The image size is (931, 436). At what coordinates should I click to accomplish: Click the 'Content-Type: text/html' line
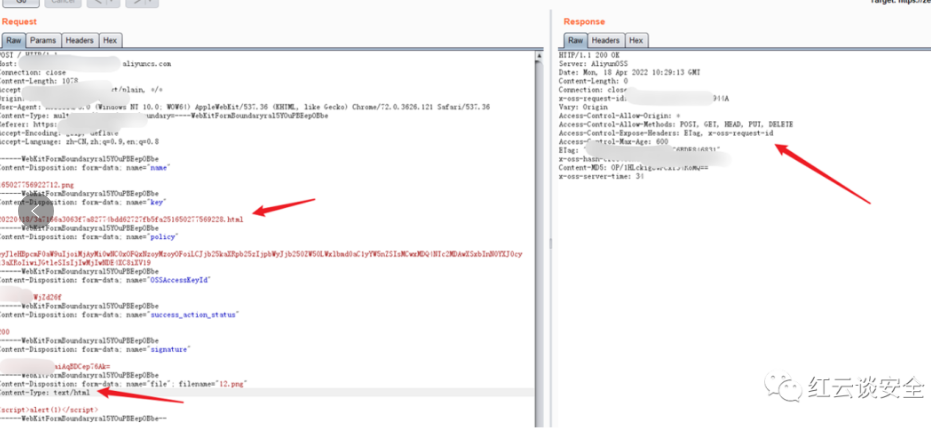[46, 393]
